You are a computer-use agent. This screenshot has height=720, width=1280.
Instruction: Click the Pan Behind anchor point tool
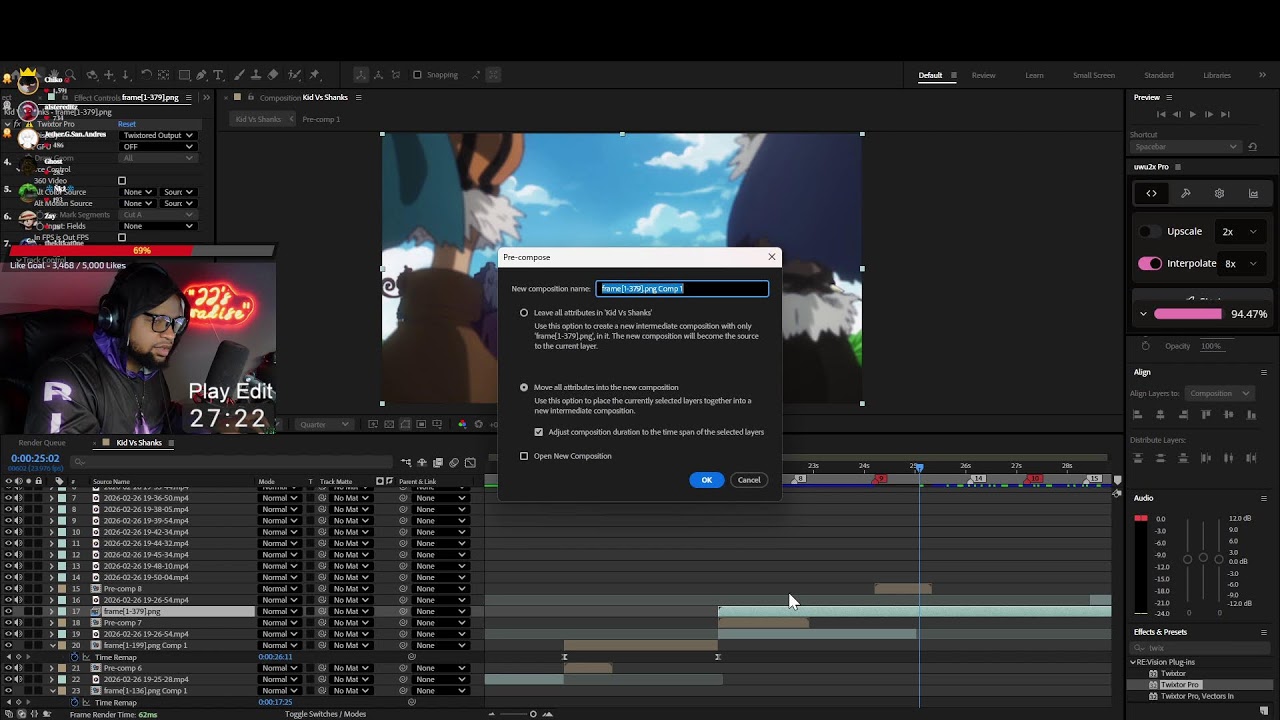click(x=163, y=75)
